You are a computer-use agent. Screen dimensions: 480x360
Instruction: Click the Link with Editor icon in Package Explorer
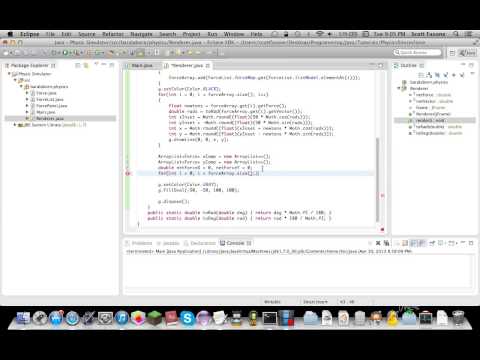(x=86, y=65)
